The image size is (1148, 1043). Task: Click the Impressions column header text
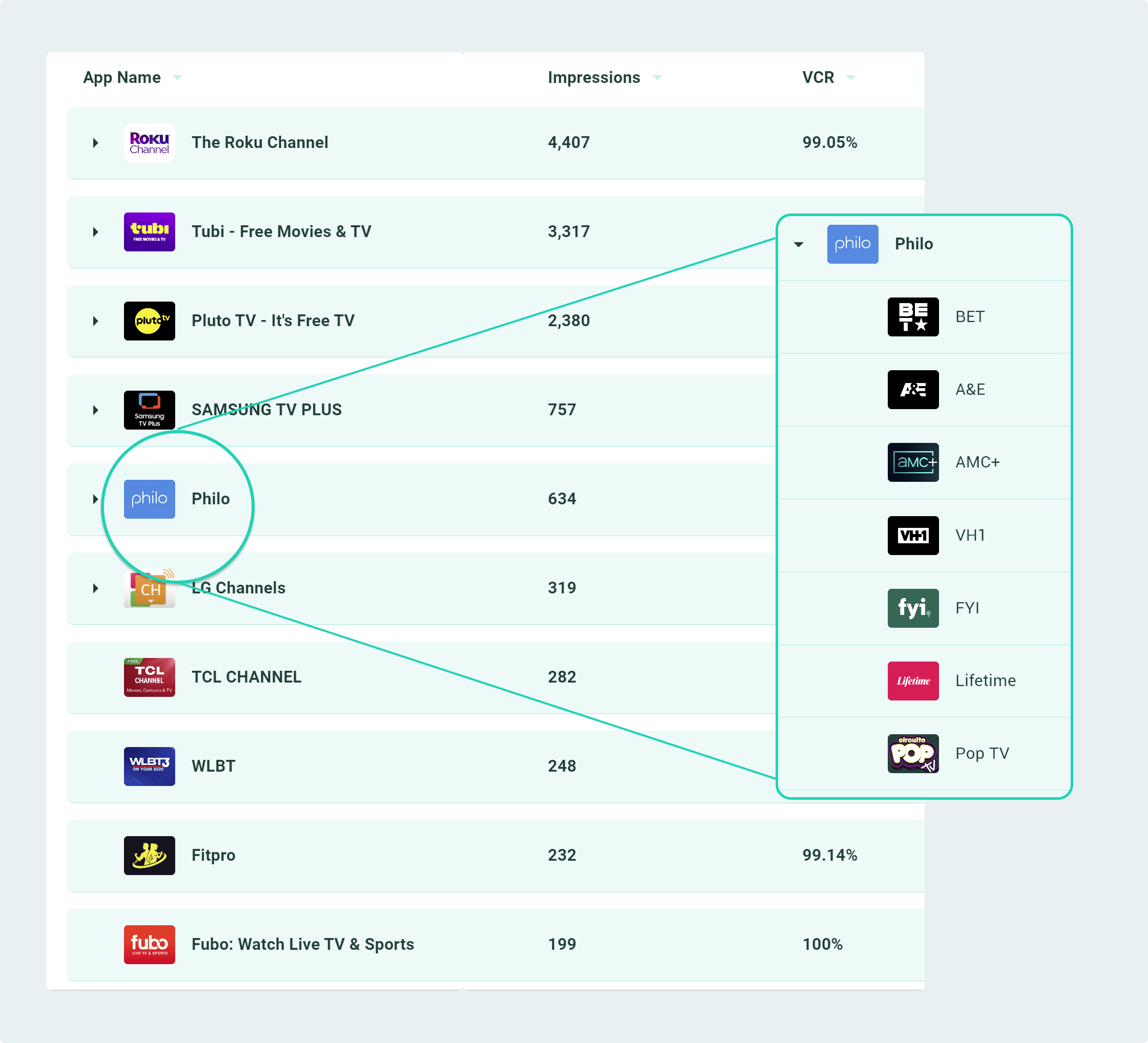coord(594,77)
